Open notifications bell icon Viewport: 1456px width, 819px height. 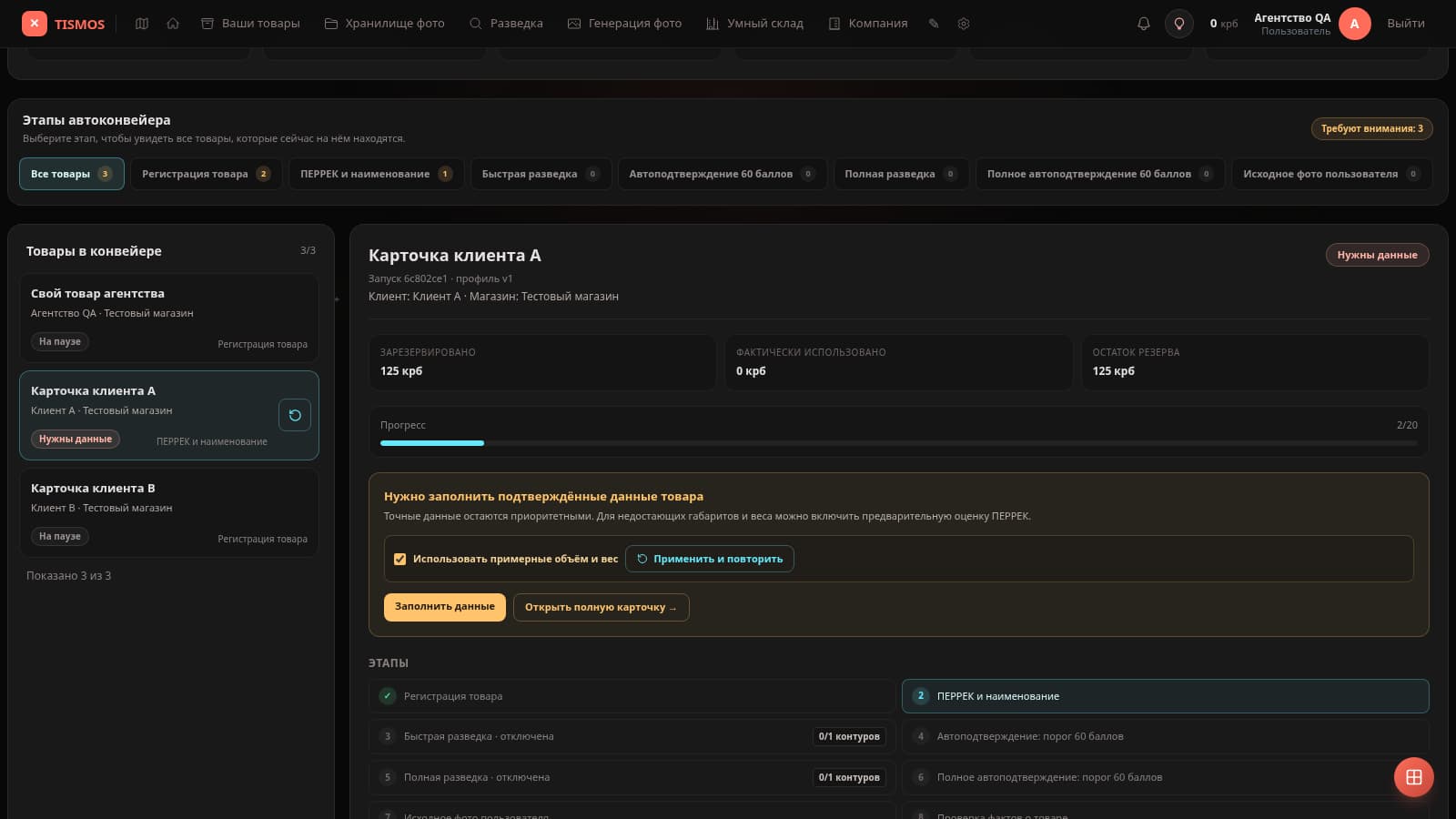(x=1144, y=24)
